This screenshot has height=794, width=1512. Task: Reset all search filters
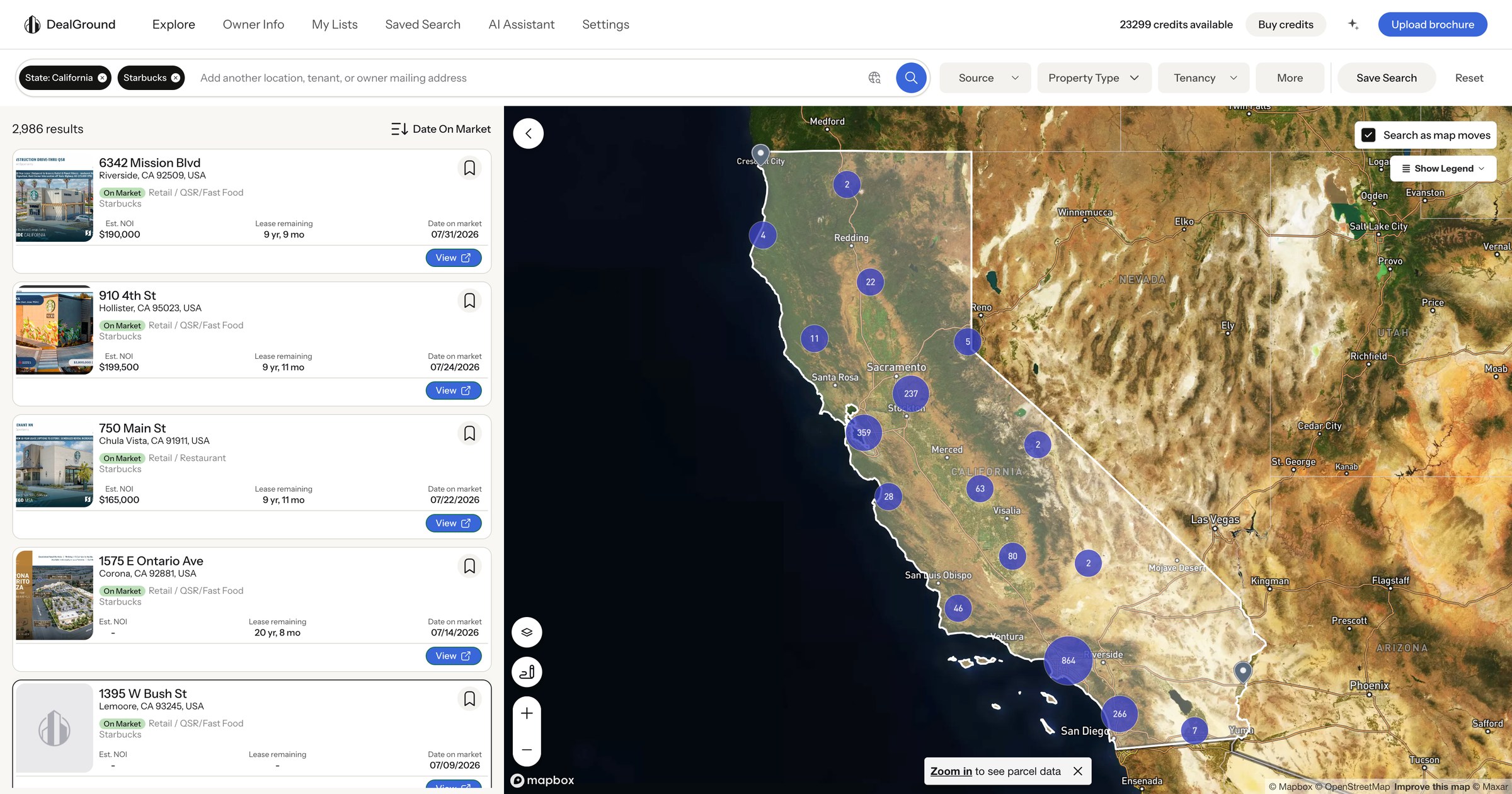(x=1469, y=78)
